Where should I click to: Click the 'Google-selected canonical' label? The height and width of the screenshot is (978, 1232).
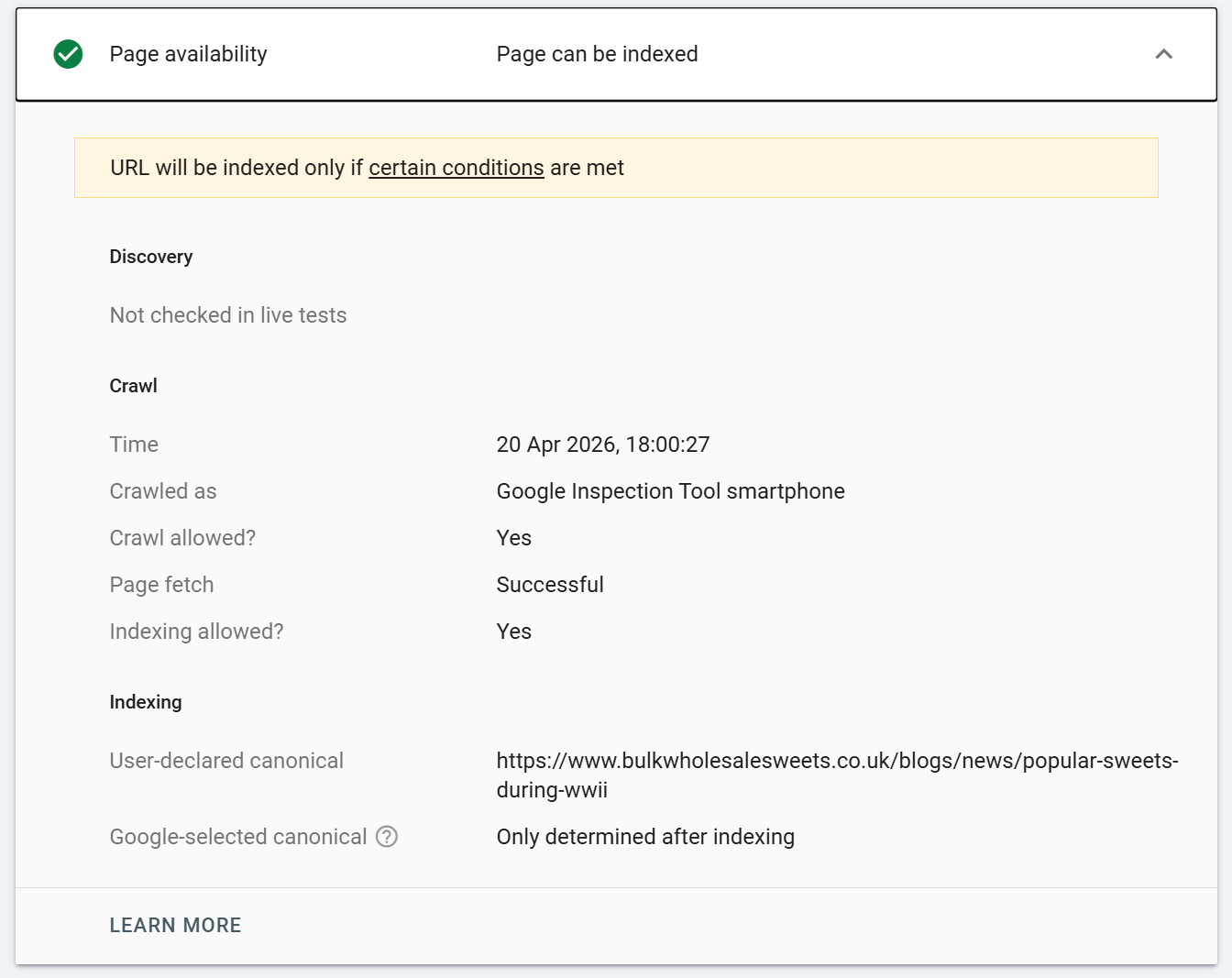(x=237, y=837)
